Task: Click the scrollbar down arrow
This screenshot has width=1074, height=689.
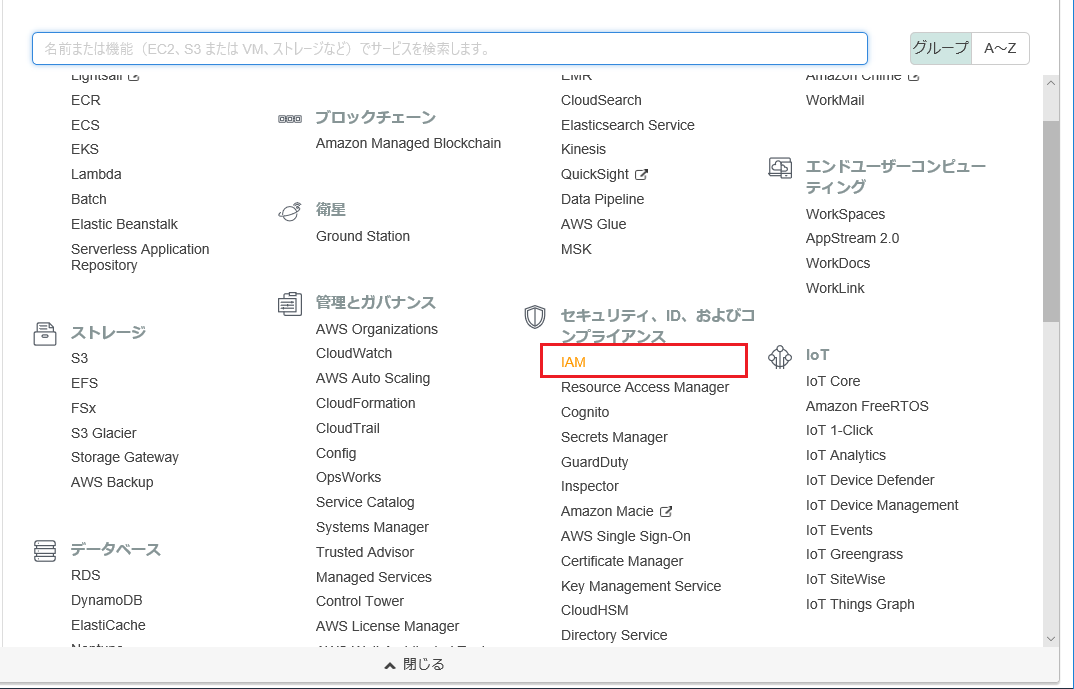Action: pos(1051,638)
